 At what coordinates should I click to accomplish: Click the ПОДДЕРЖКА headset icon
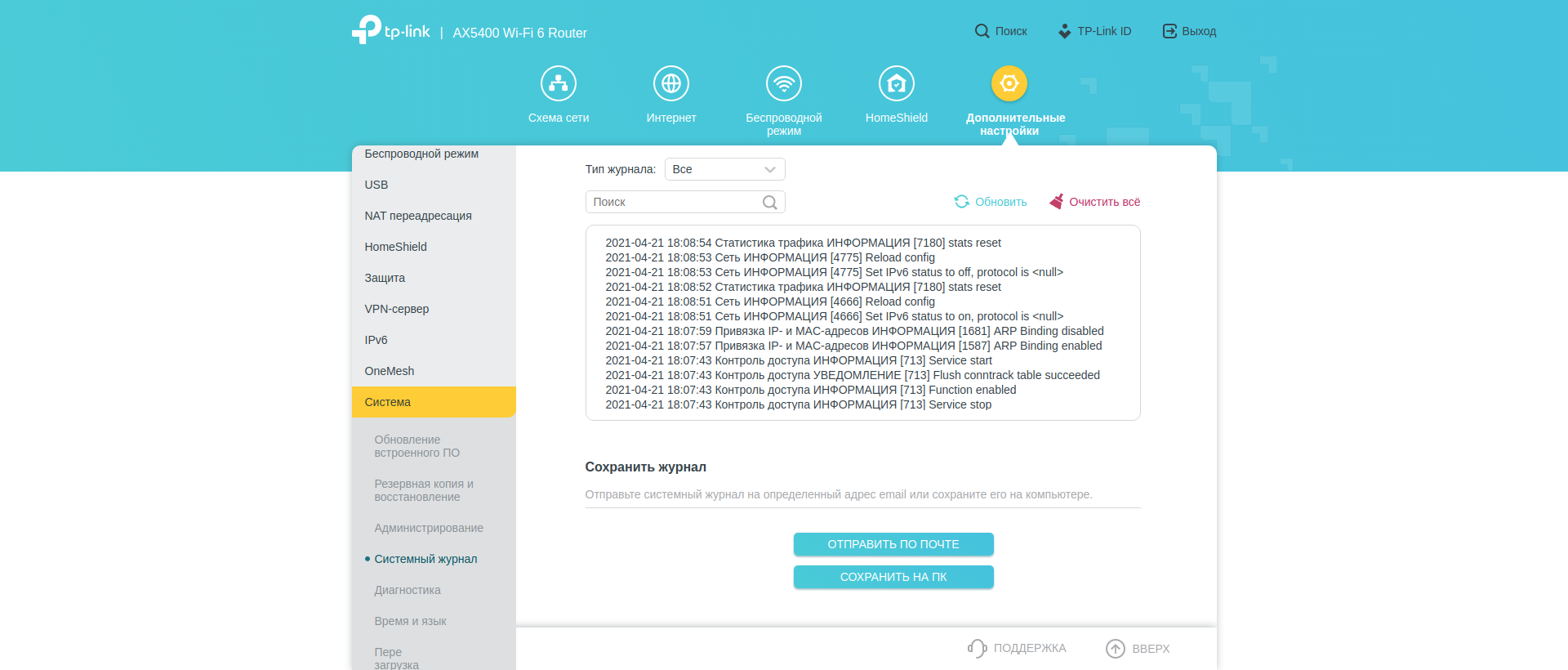click(x=977, y=649)
